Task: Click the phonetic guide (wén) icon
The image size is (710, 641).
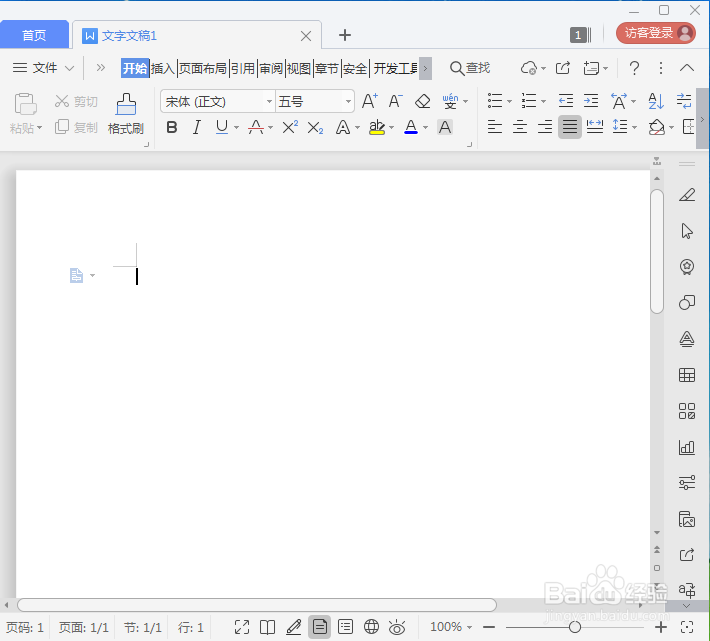Action: tap(450, 101)
